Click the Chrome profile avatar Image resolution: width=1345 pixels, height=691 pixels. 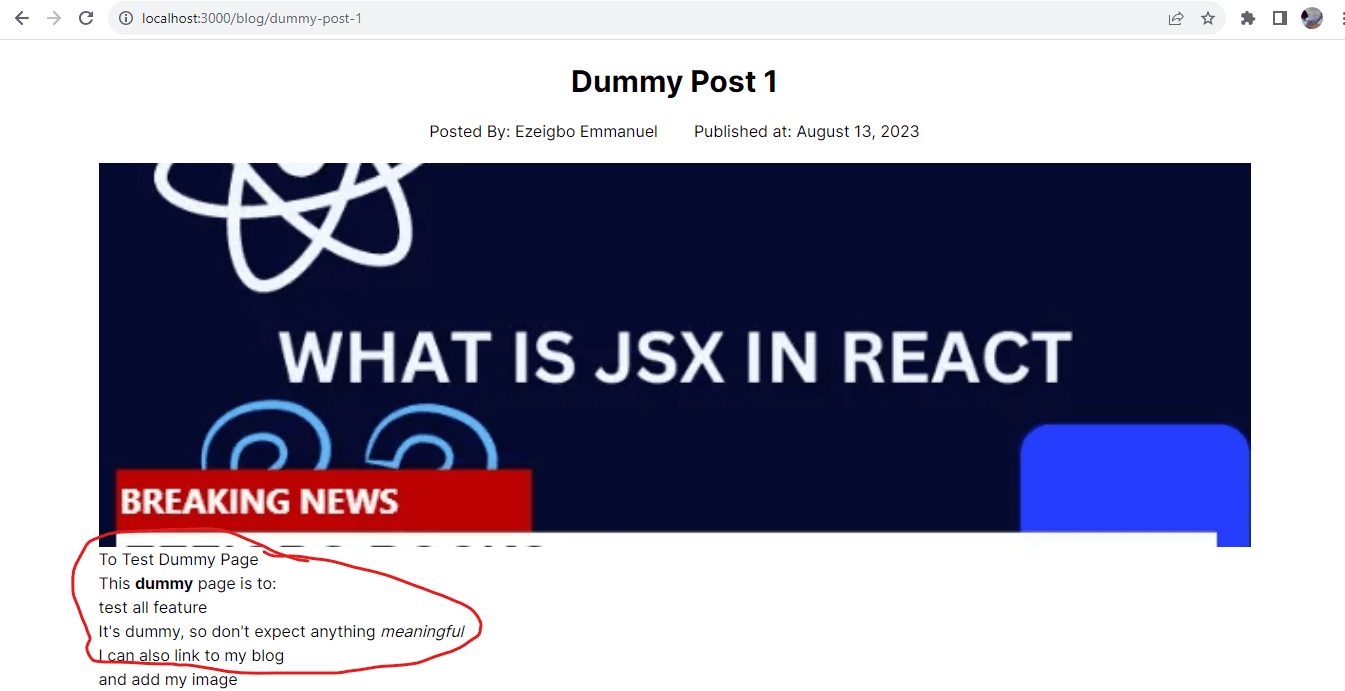click(x=1311, y=17)
